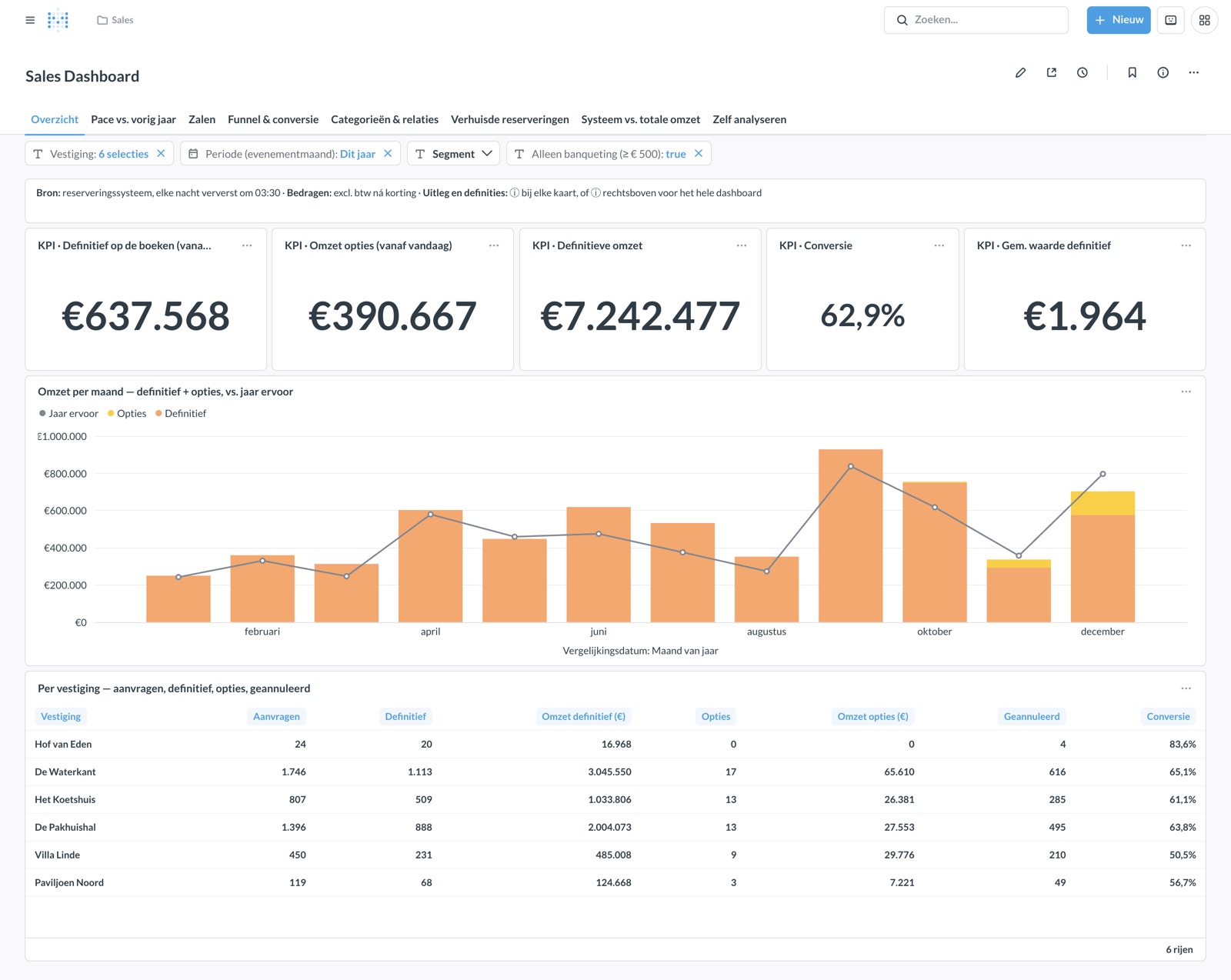Click the Metabase logo icon
This screenshot has height=980, width=1231.
[58, 20]
